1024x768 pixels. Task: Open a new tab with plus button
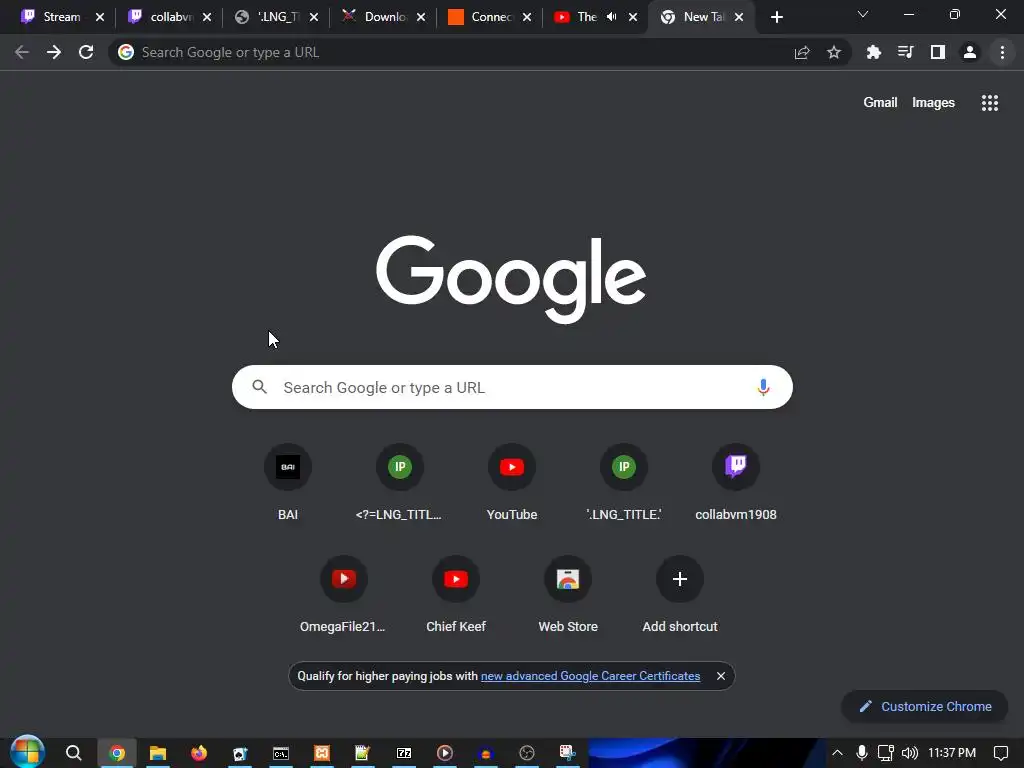point(776,17)
